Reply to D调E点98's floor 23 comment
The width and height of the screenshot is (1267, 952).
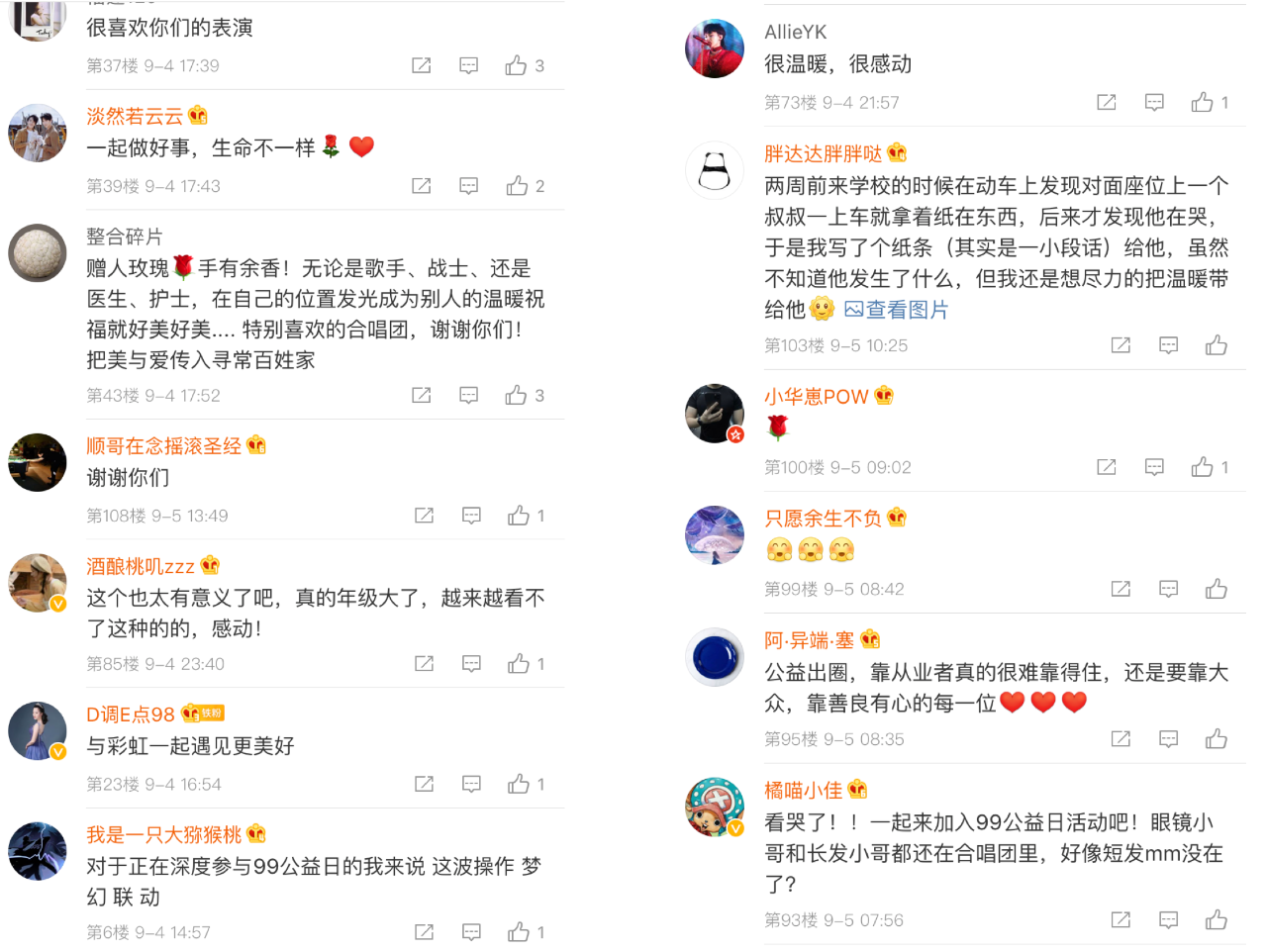pos(472,785)
